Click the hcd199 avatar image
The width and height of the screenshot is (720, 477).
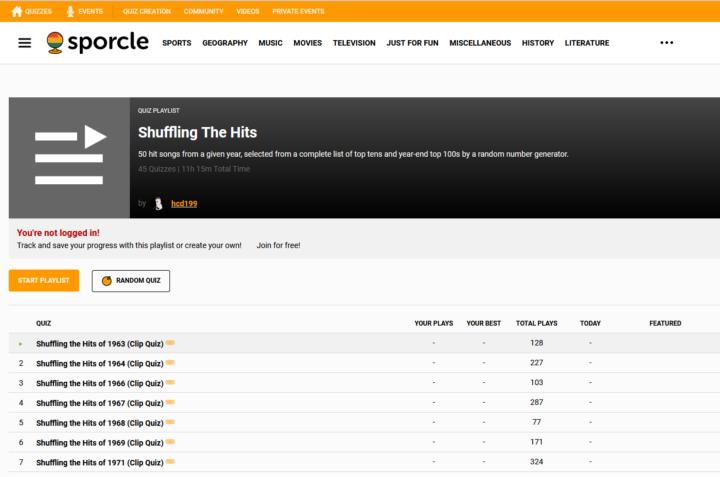tap(158, 203)
